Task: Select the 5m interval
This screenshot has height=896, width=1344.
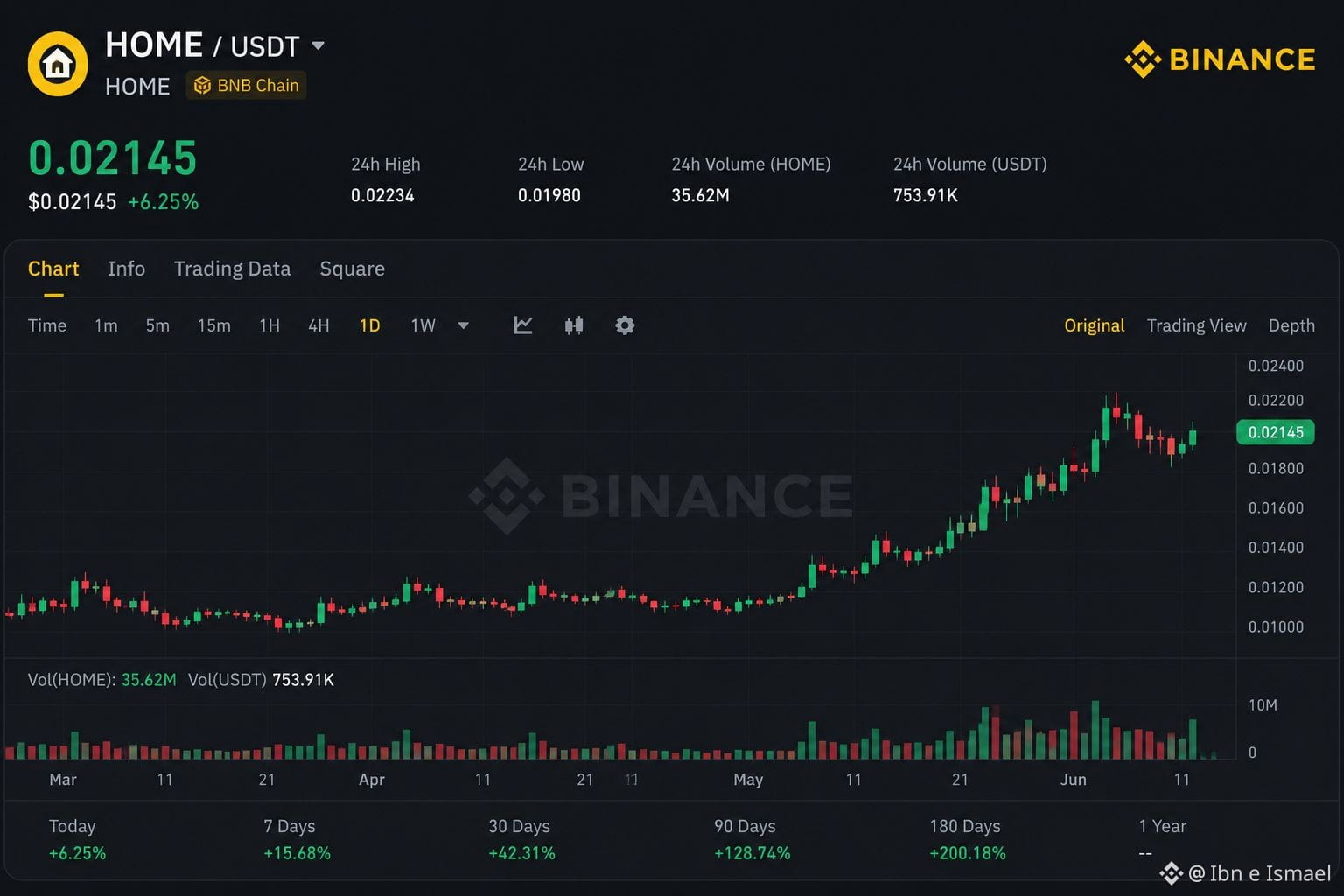Action: click(157, 325)
